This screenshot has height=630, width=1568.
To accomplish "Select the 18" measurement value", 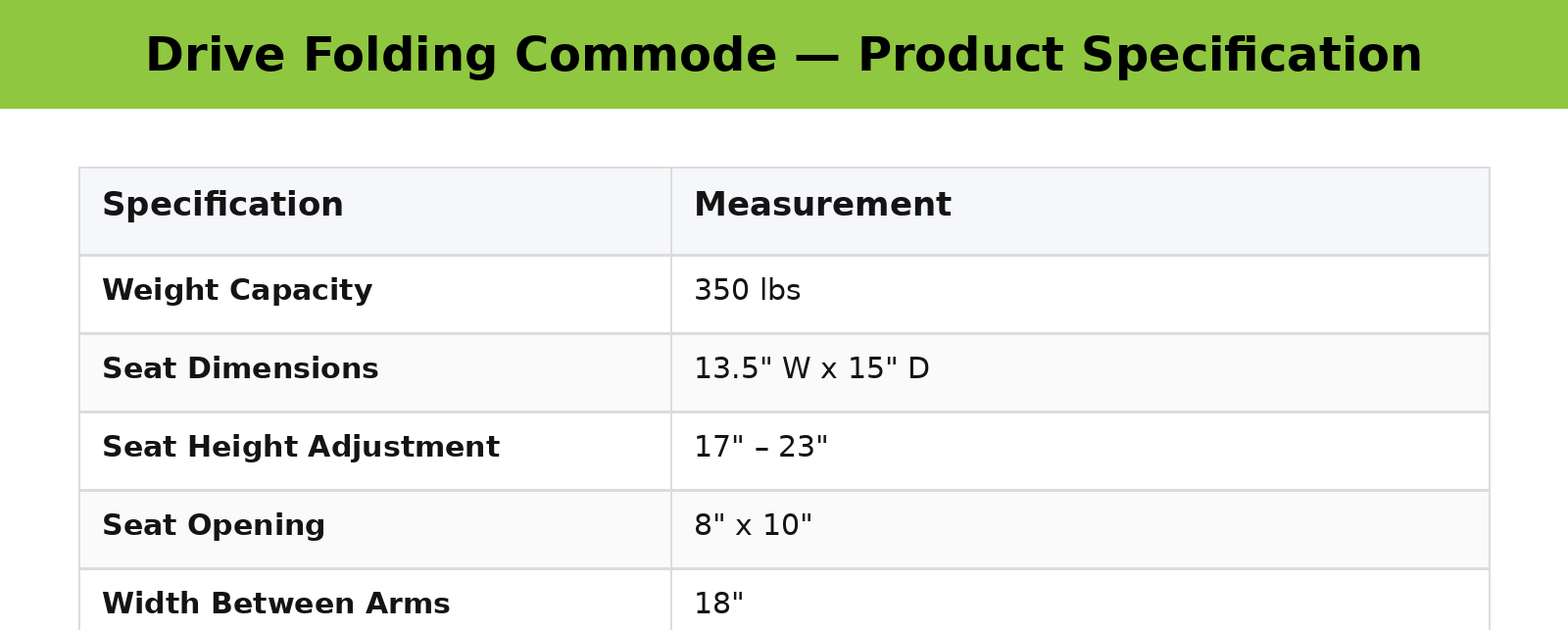I will pos(718,605).
